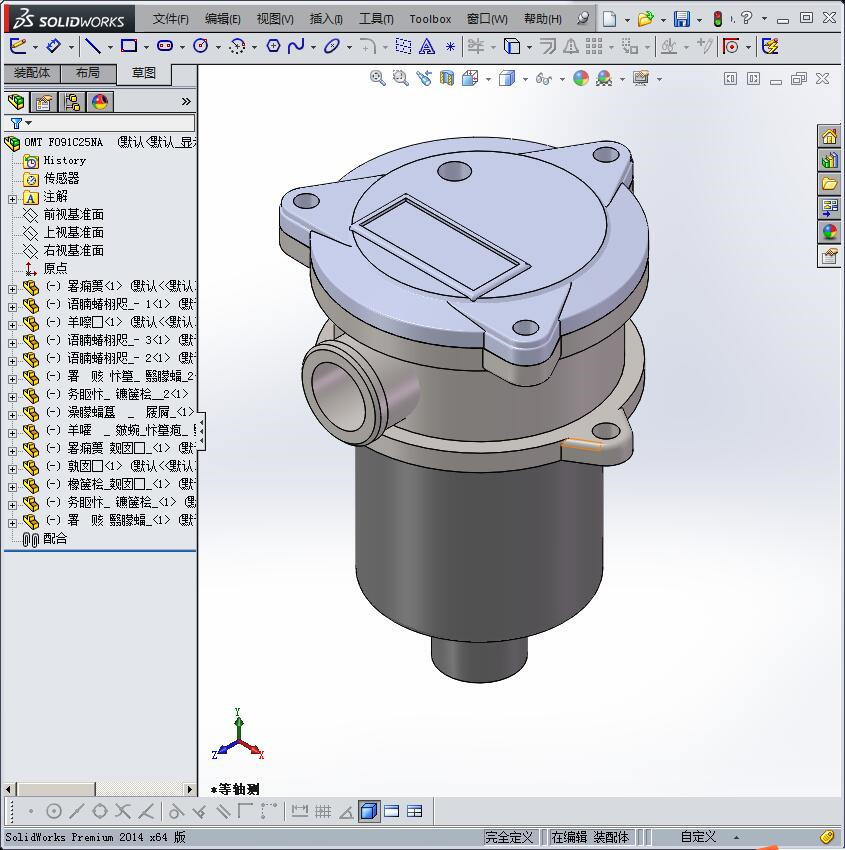This screenshot has width=845, height=850.
Task: Select the 配合 mates folder
Action: pos(55,538)
